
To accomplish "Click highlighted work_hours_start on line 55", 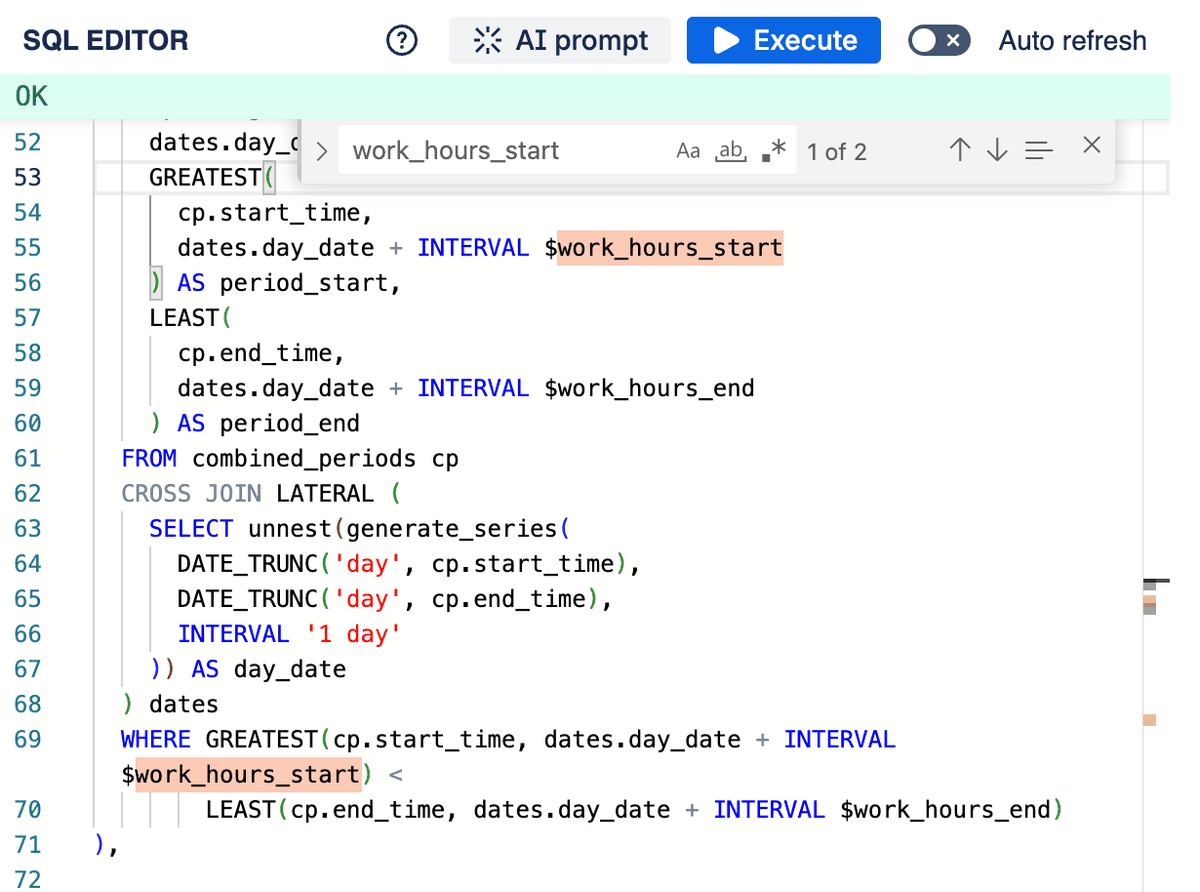I will (x=670, y=247).
